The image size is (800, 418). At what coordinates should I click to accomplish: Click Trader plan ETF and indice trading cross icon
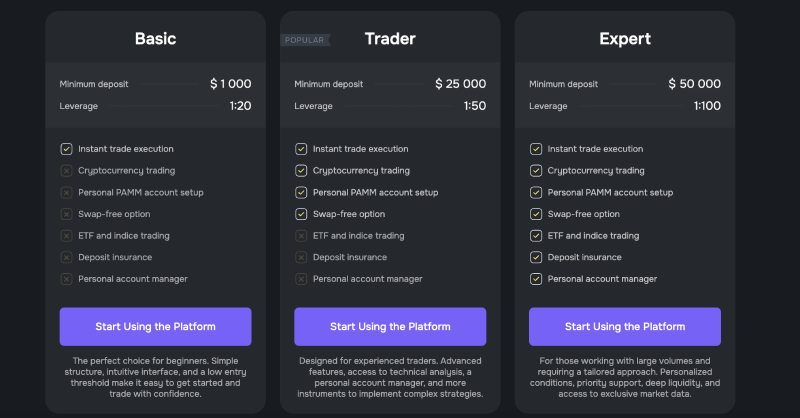tap(301, 236)
